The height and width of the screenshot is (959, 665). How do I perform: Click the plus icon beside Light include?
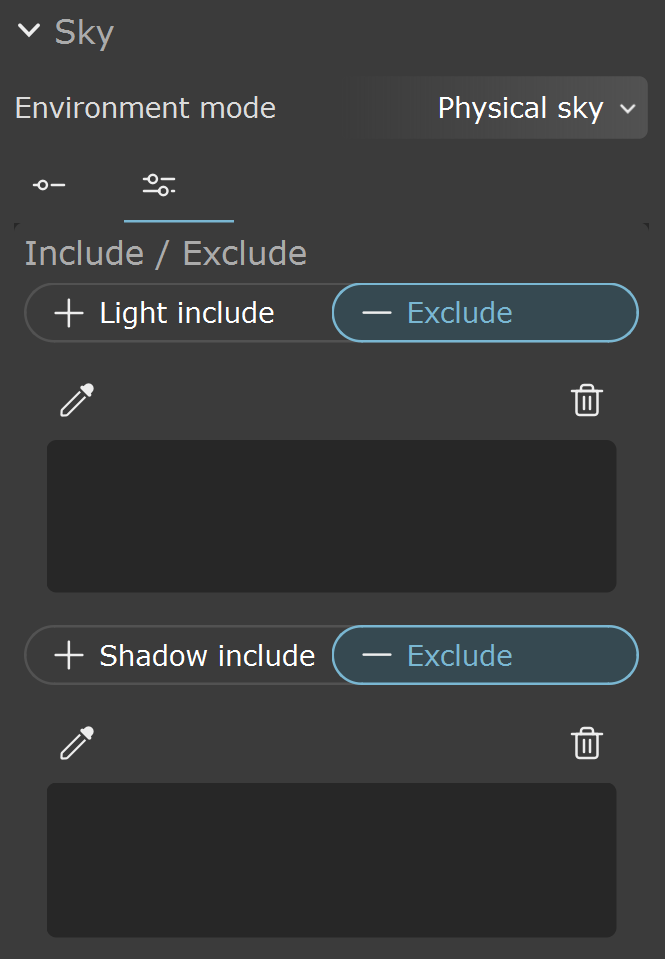69,313
